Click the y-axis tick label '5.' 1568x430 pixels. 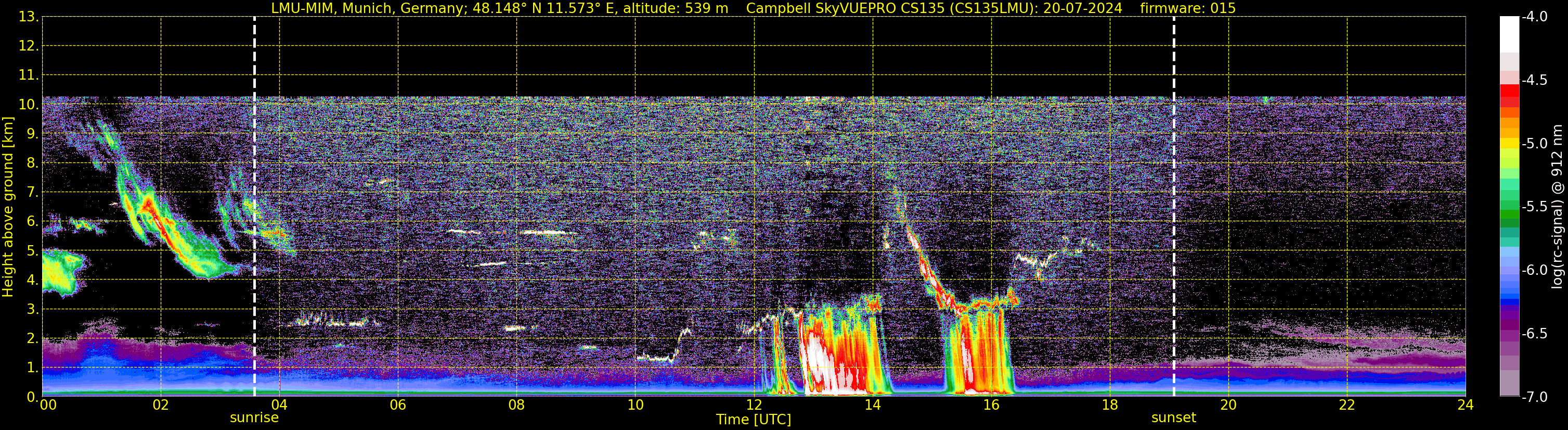click(x=33, y=251)
